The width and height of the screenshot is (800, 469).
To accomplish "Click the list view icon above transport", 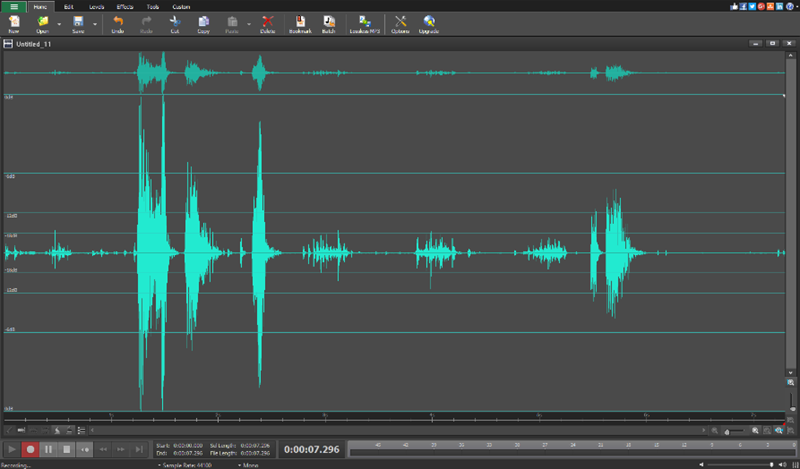I will 81,431.
